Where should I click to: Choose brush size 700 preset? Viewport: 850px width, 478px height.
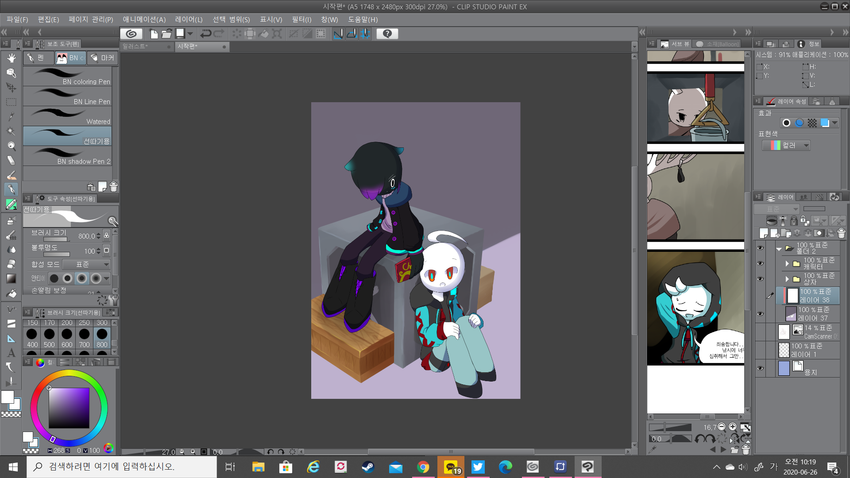pyautogui.click(x=84, y=338)
